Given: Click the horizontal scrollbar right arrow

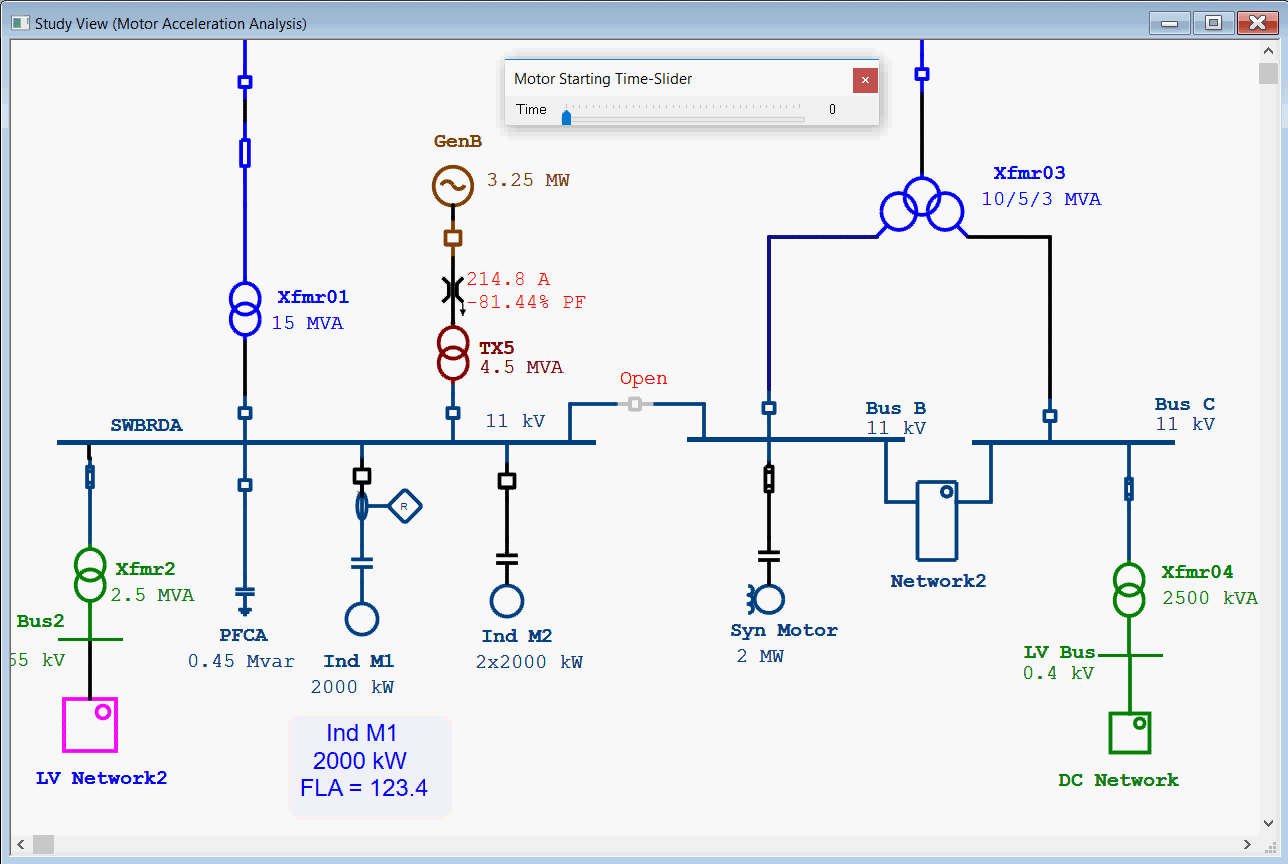Looking at the screenshot, I should 1246,845.
